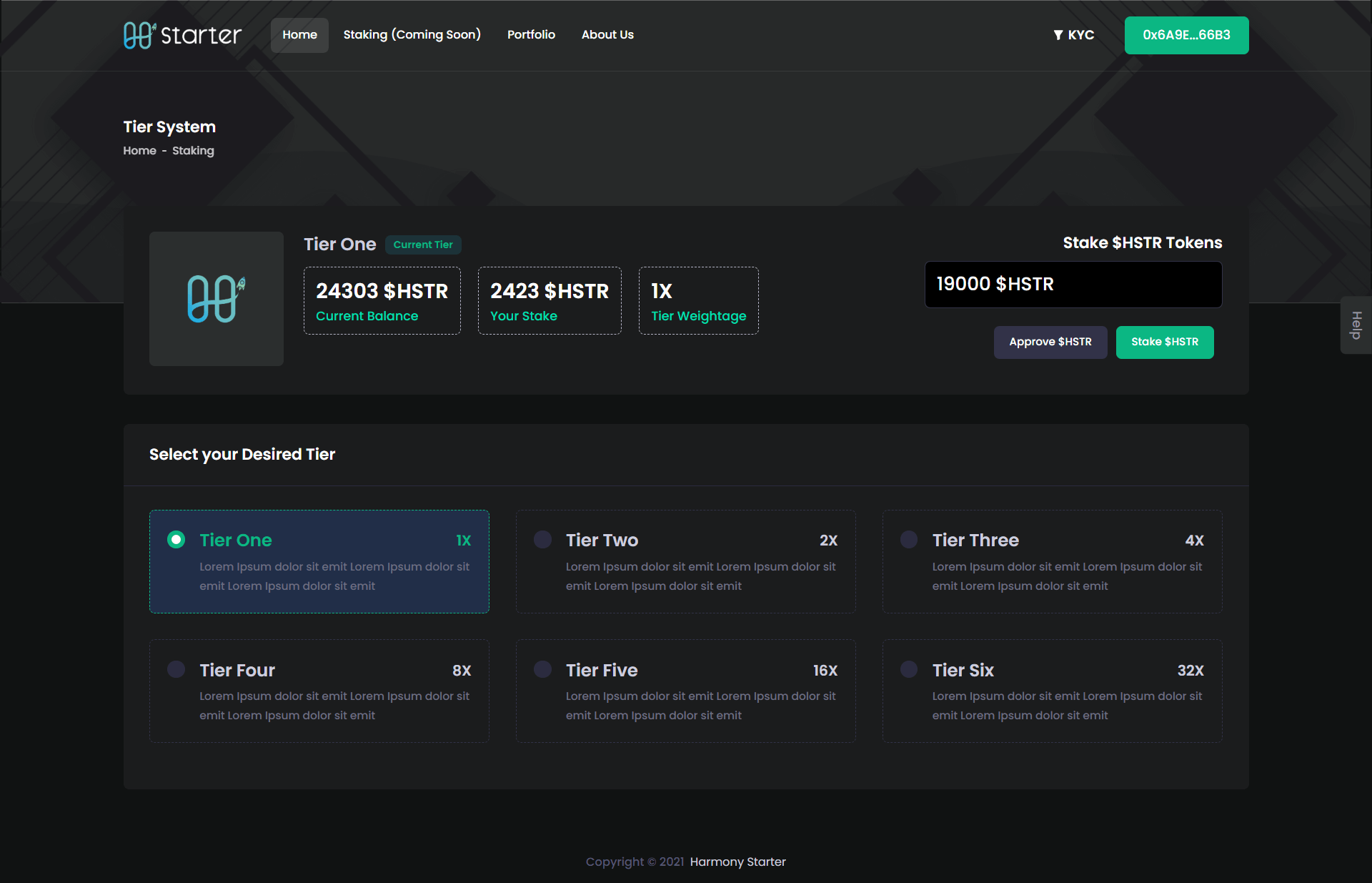Image resolution: width=1372 pixels, height=883 pixels.
Task: Focus the stake amount input field
Action: tap(1073, 285)
